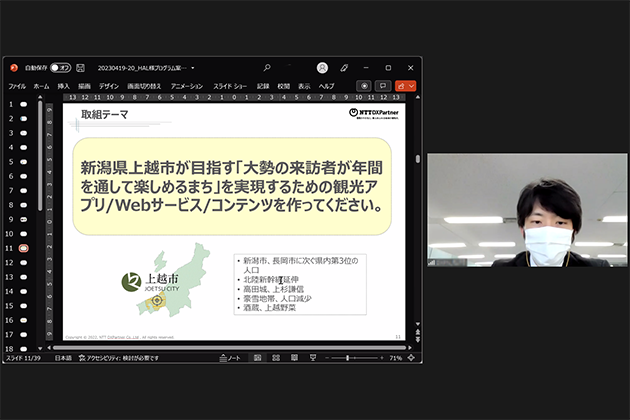Viewport: 630px width, 420px height.
Task: Click the pen ink icon in title bar
Action: pos(344,68)
